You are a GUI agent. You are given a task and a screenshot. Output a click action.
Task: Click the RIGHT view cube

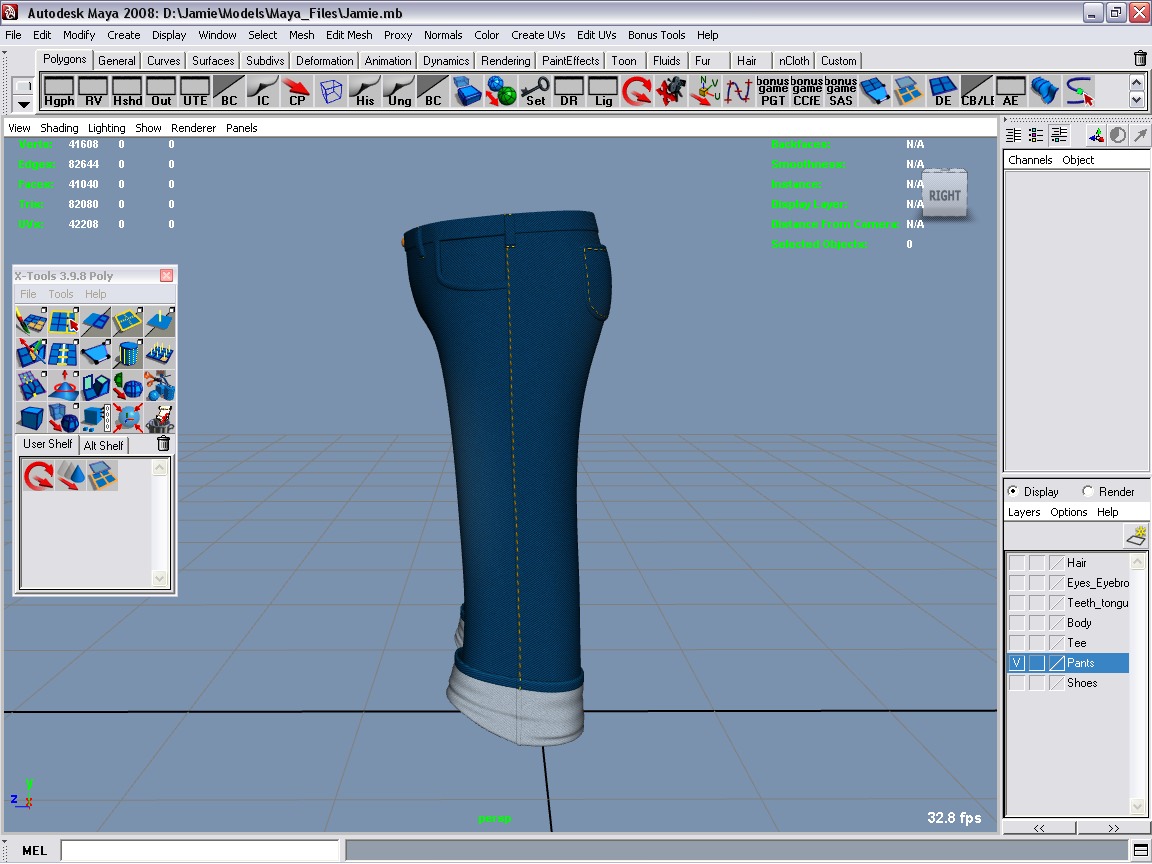coord(944,194)
